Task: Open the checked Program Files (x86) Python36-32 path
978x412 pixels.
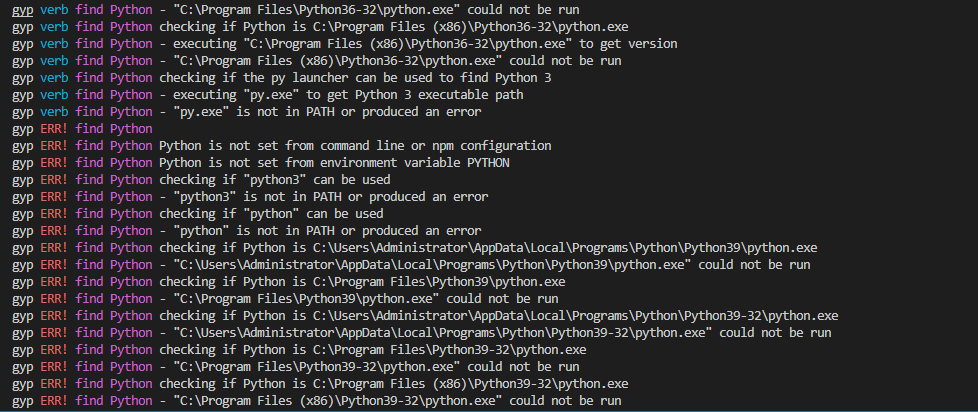Action: (470, 27)
